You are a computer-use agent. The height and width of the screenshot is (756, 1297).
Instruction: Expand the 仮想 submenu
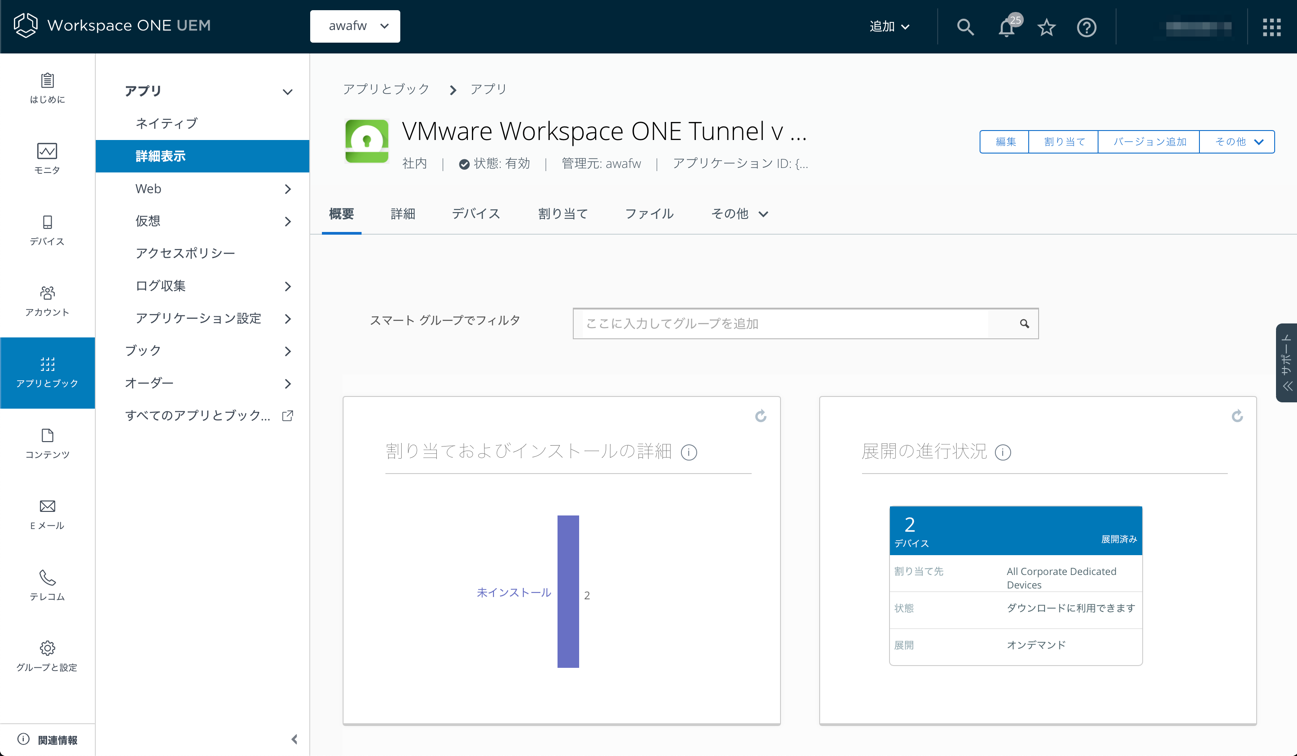(x=288, y=221)
